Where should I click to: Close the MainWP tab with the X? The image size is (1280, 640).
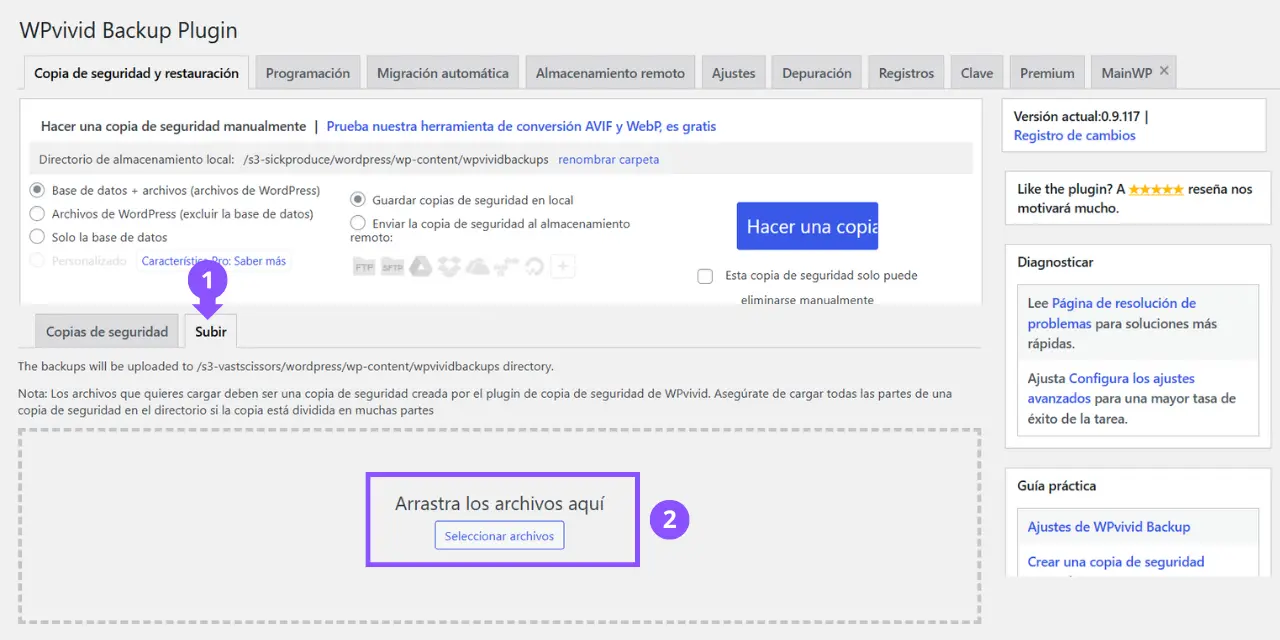pyautogui.click(x=1164, y=72)
